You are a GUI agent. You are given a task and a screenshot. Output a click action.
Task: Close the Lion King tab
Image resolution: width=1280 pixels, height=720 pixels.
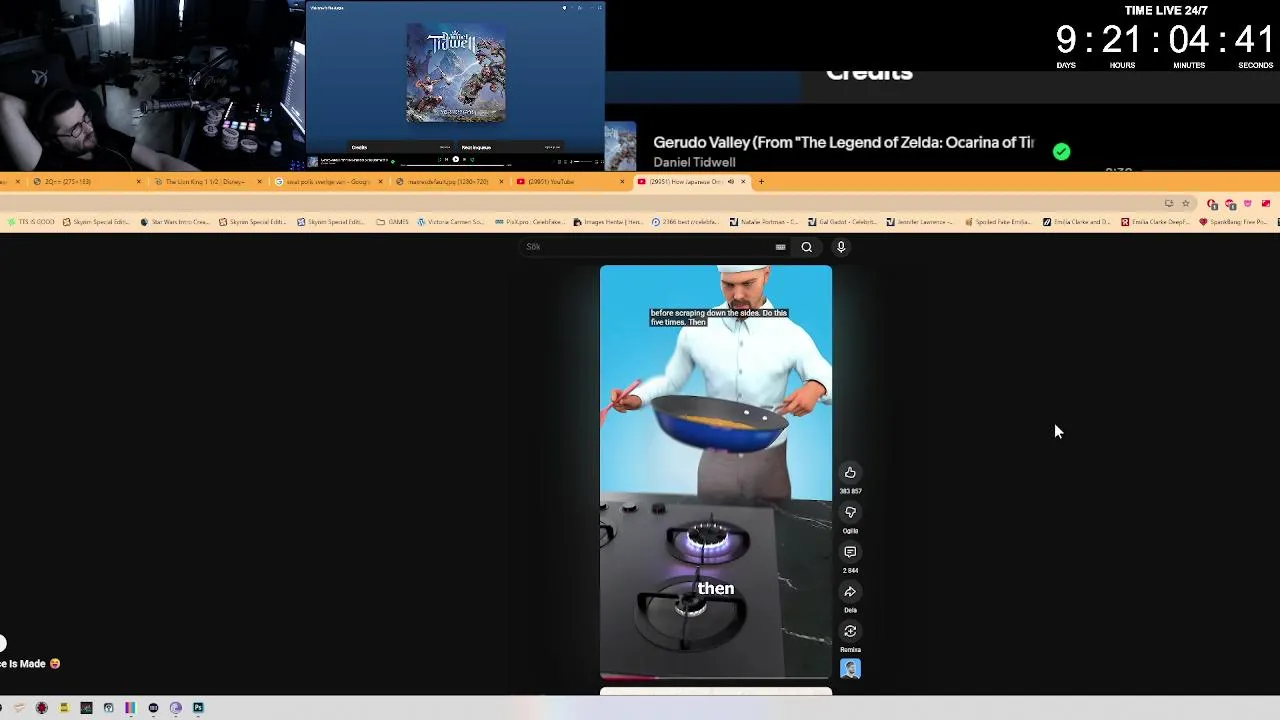[259, 182]
